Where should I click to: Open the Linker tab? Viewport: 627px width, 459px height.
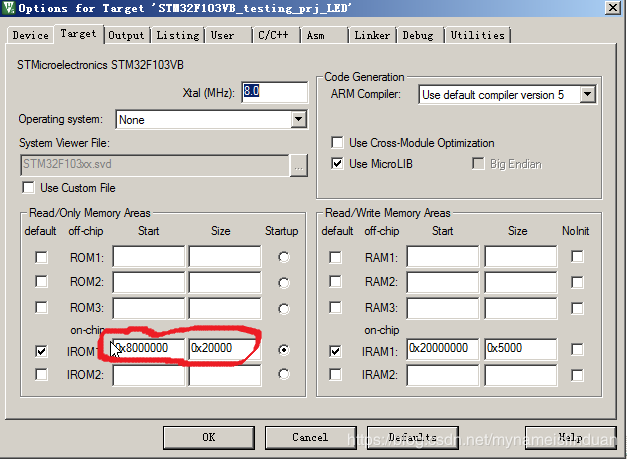[372, 35]
